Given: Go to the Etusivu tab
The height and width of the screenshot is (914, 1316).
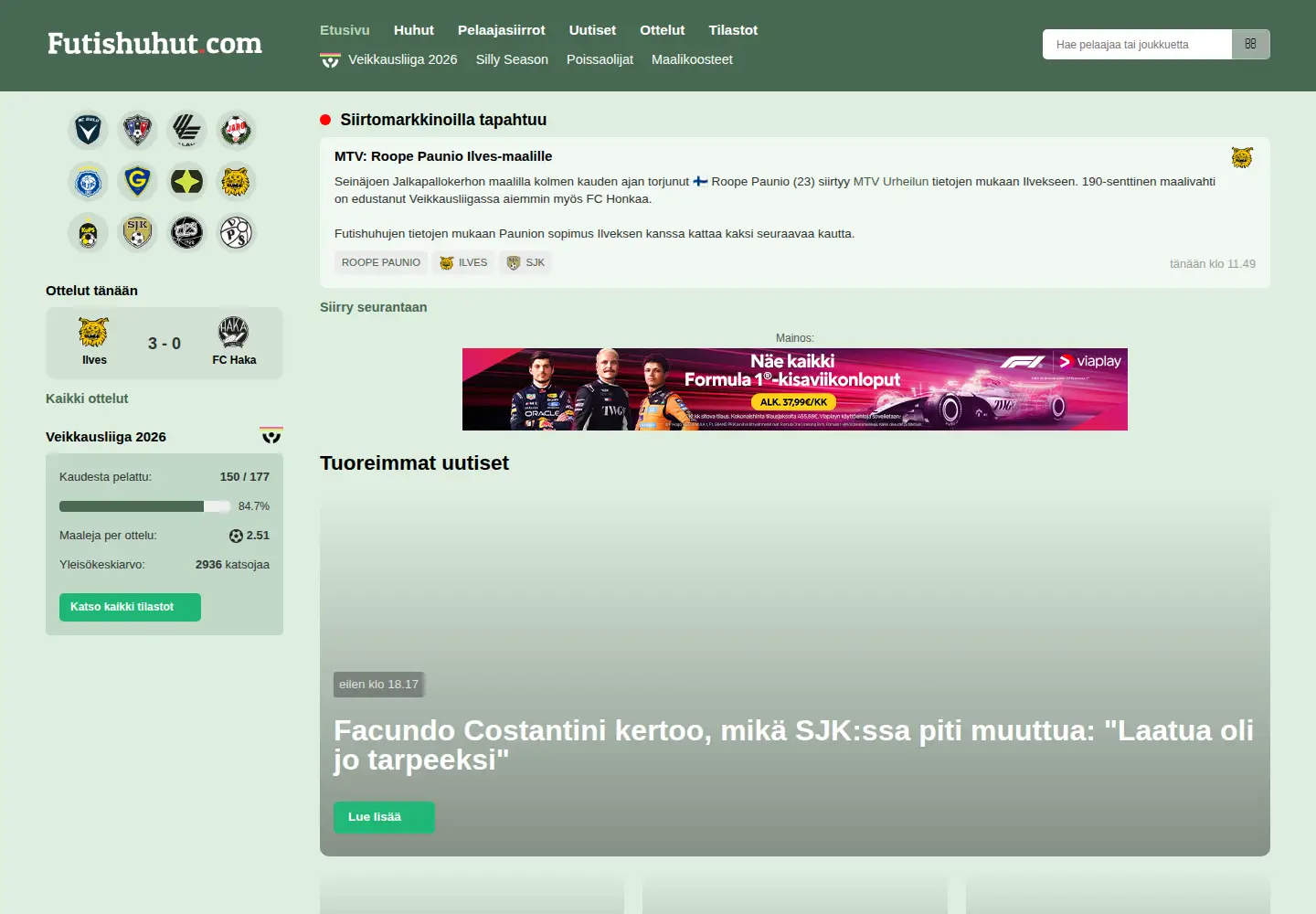Looking at the screenshot, I should 345,30.
